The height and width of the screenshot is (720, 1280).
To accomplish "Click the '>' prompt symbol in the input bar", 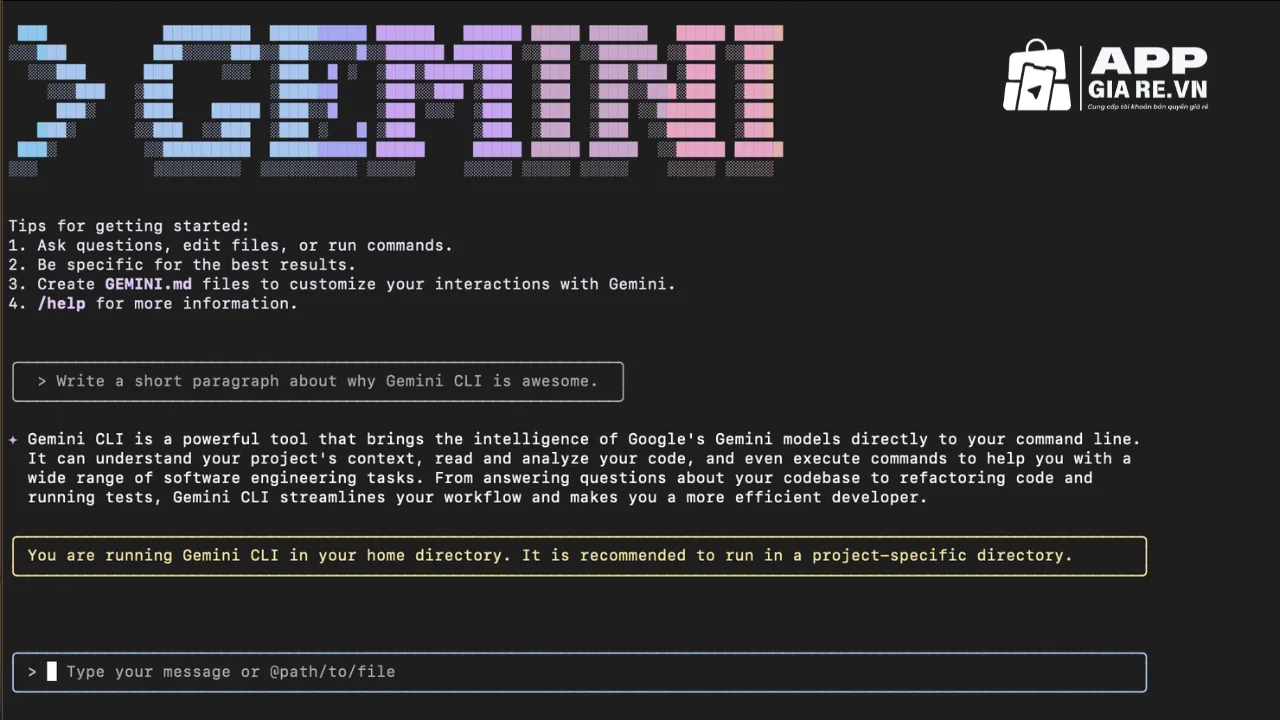I will pos(31,671).
